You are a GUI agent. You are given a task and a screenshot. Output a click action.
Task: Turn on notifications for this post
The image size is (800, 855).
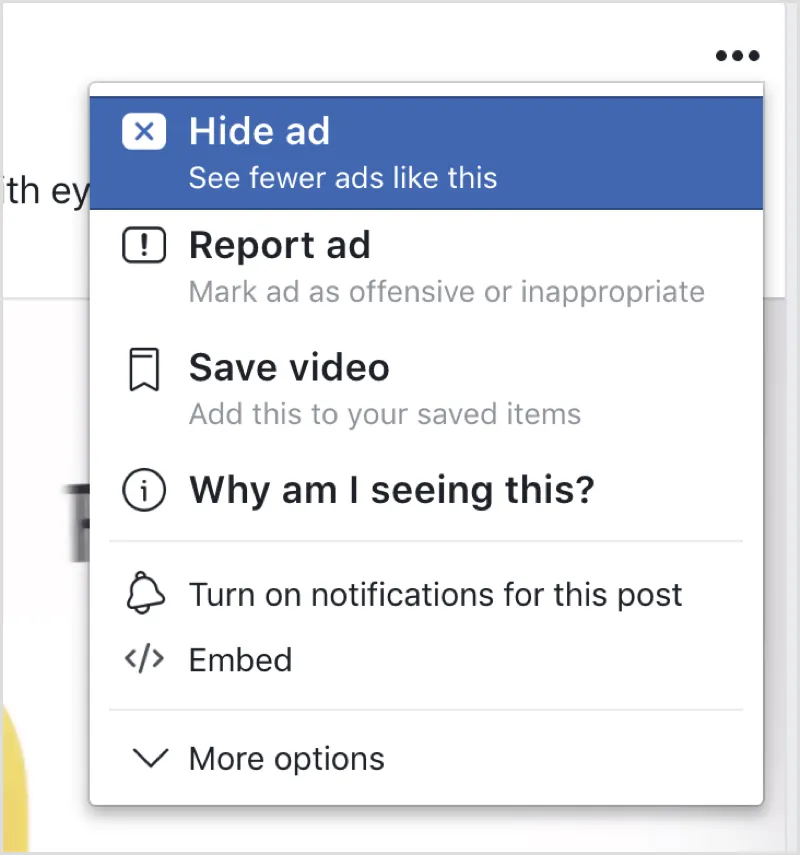(426, 594)
